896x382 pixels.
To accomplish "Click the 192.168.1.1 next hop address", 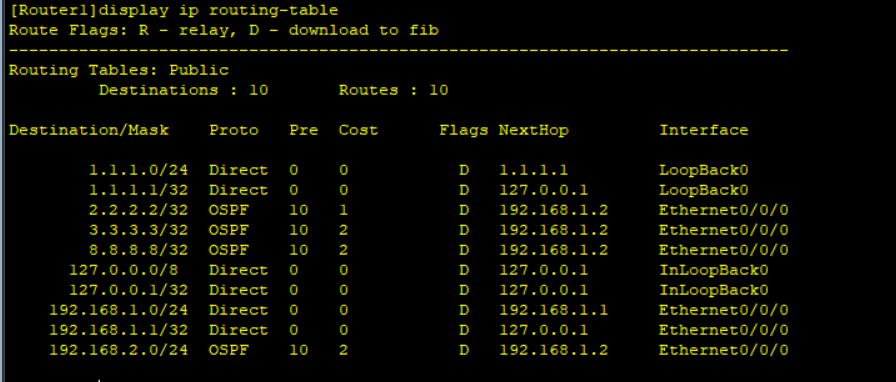I will click(554, 310).
